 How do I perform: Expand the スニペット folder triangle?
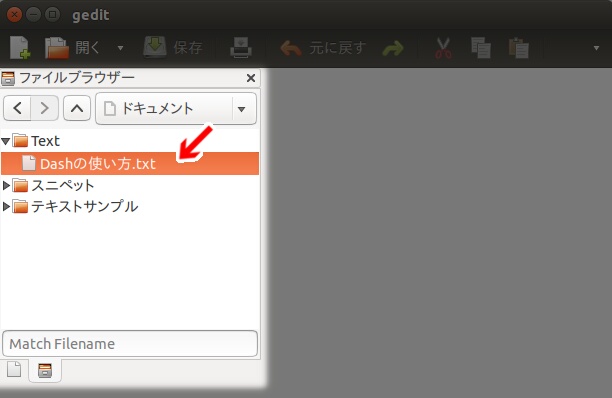point(6,185)
